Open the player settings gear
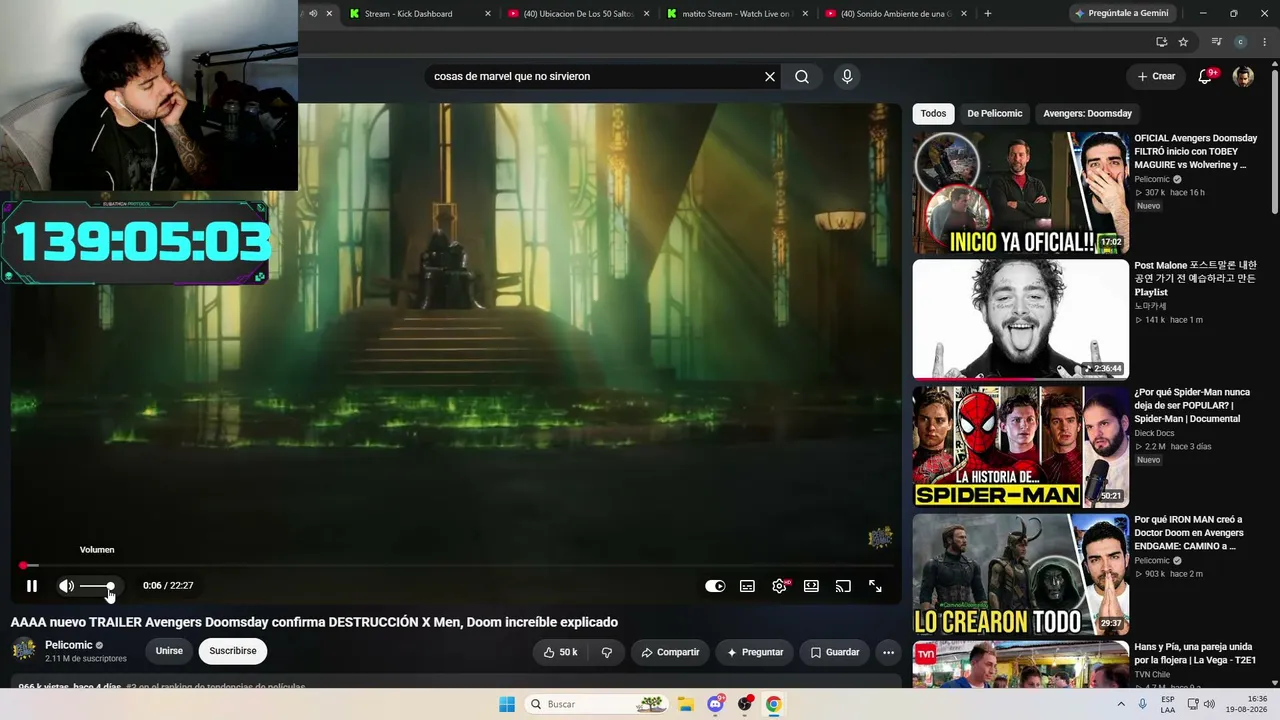 pyautogui.click(x=779, y=586)
